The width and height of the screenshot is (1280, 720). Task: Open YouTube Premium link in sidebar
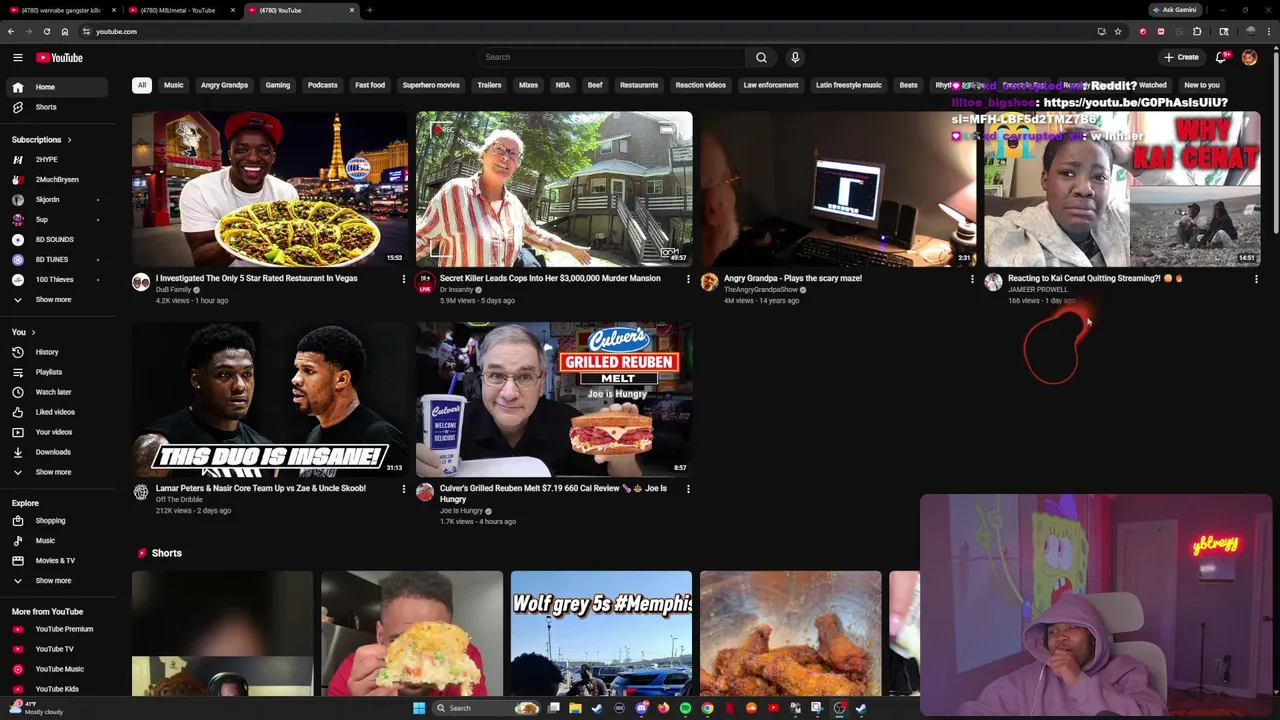click(x=57, y=629)
